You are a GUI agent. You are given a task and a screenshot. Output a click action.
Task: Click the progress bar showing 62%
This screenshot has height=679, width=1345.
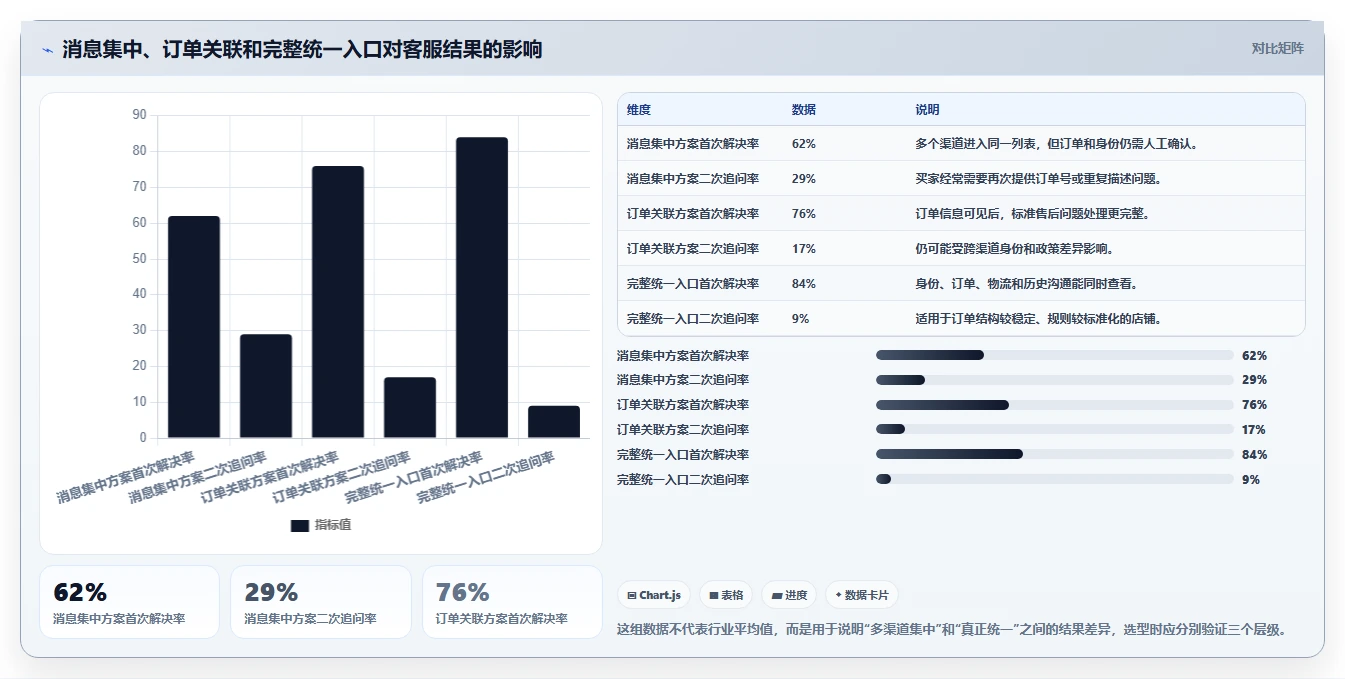pos(1054,355)
